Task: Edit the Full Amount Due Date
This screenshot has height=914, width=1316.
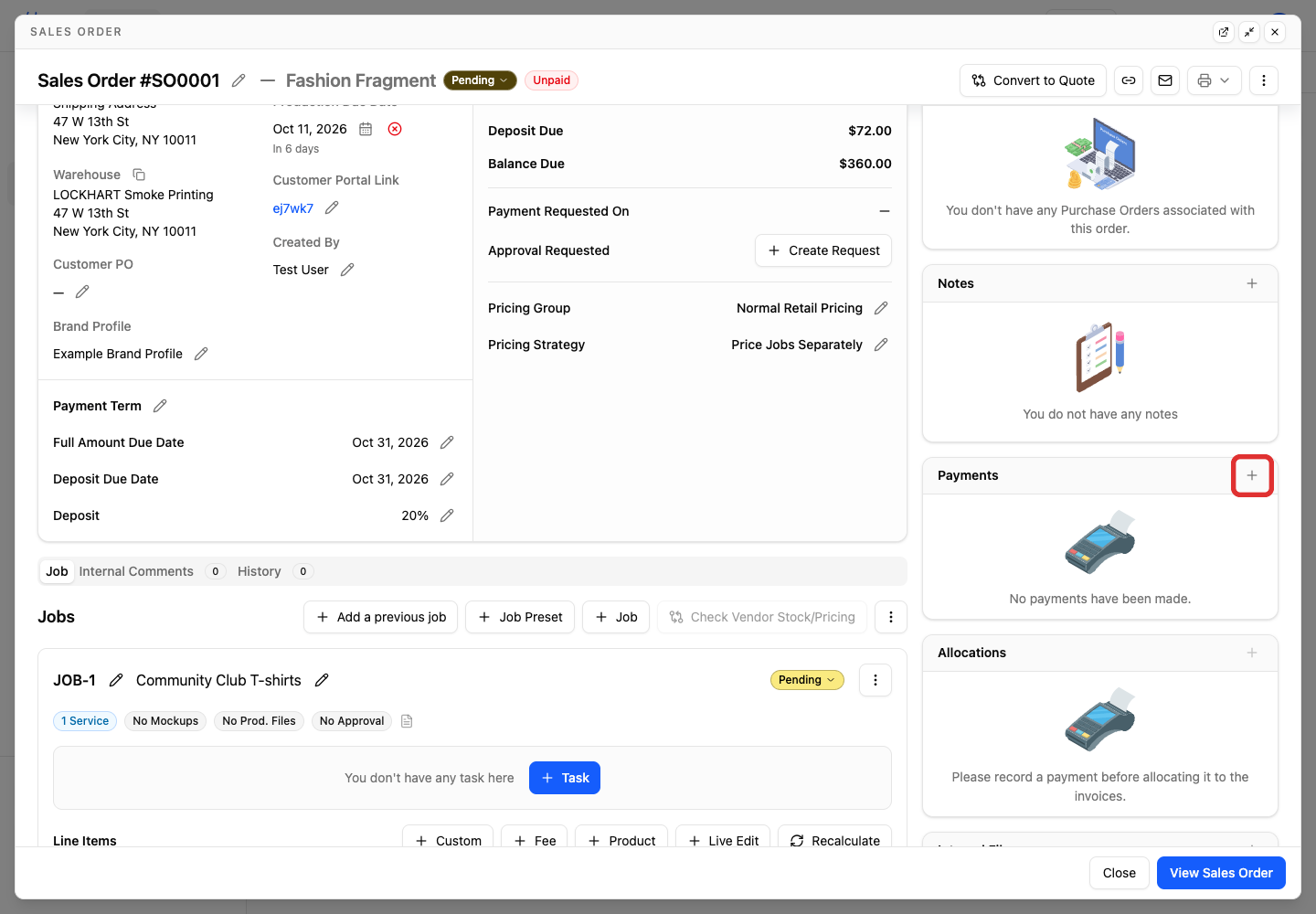Action: (447, 442)
